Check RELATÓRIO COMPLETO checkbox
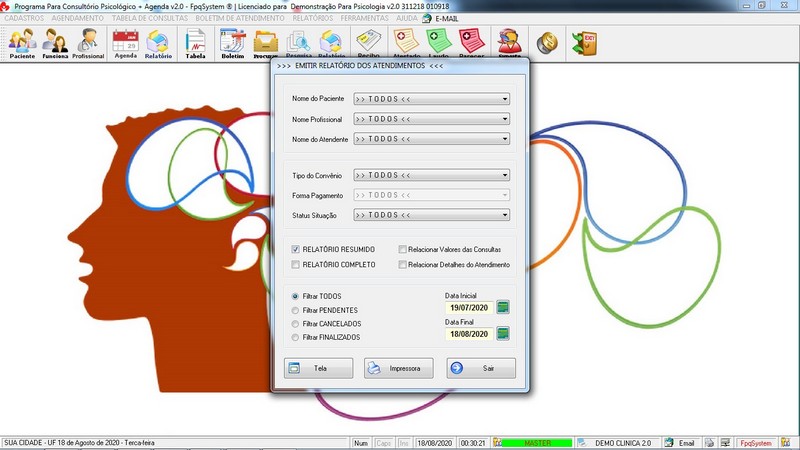 click(295, 264)
